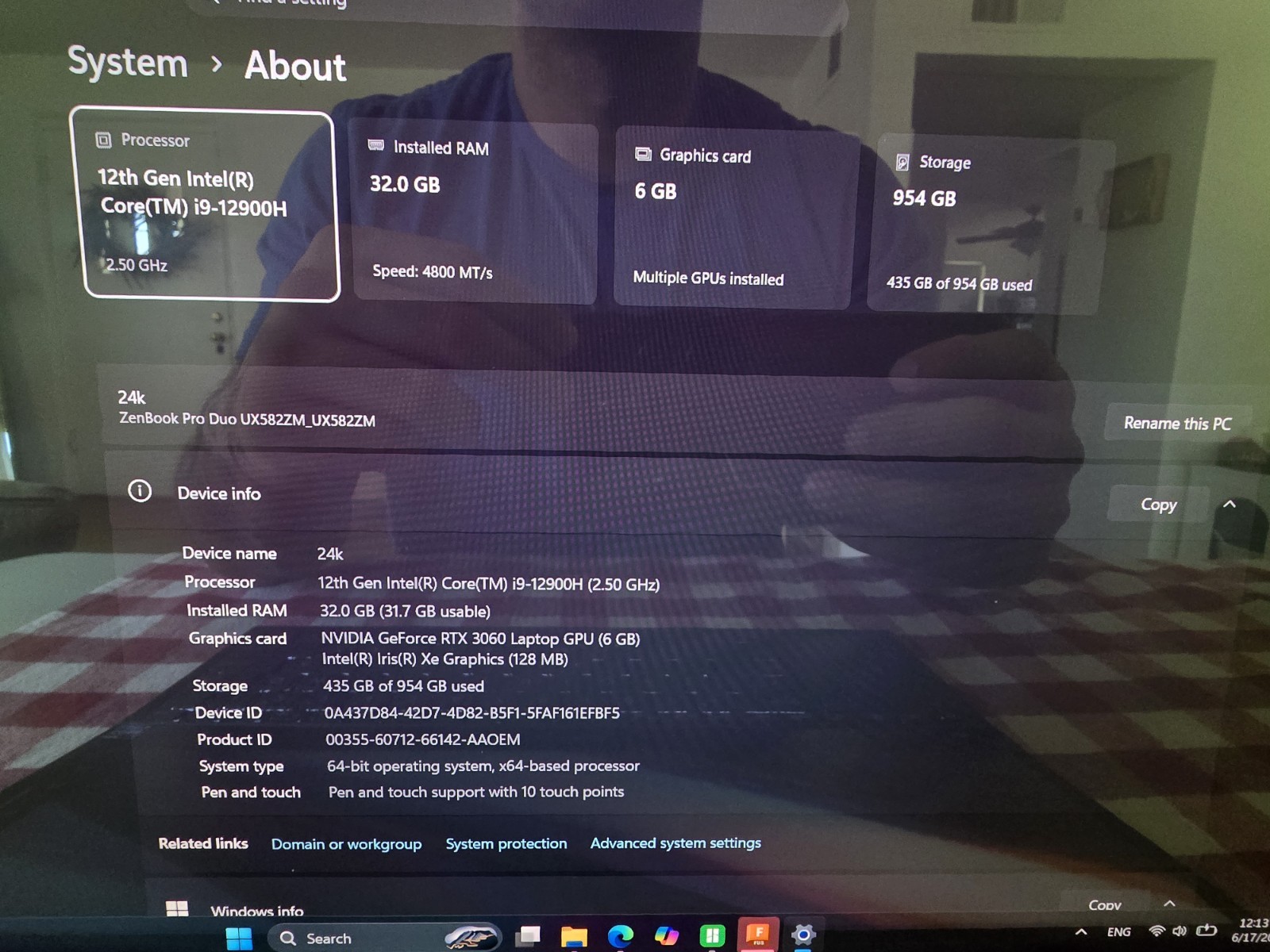Click the Installed RAM memory icon

tap(376, 145)
